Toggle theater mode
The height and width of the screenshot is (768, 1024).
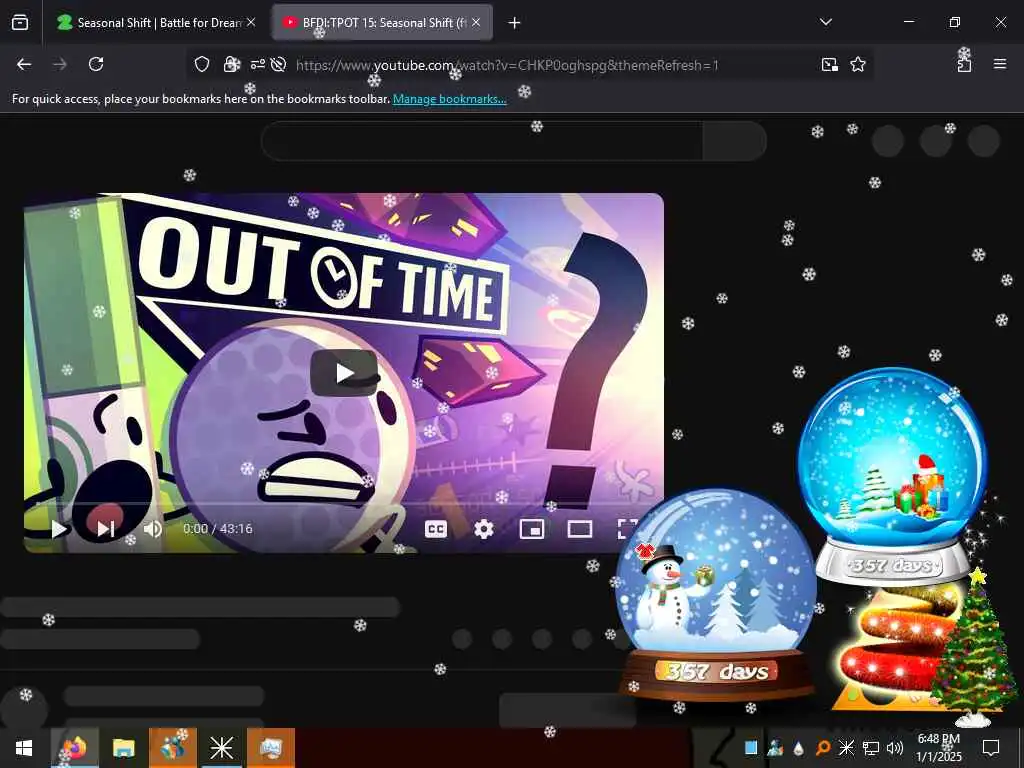(x=579, y=529)
